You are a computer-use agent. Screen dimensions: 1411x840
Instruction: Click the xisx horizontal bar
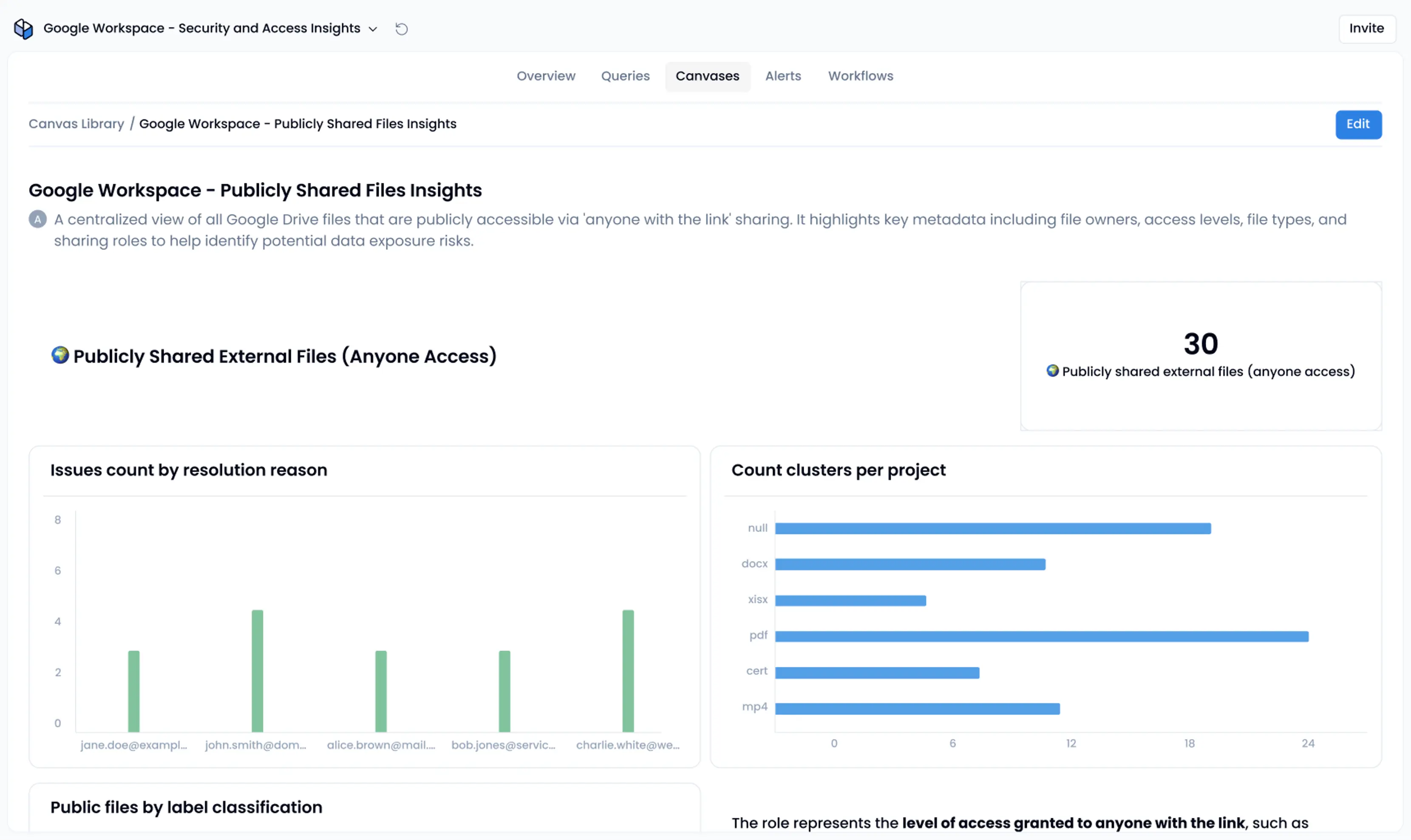[x=850, y=600]
